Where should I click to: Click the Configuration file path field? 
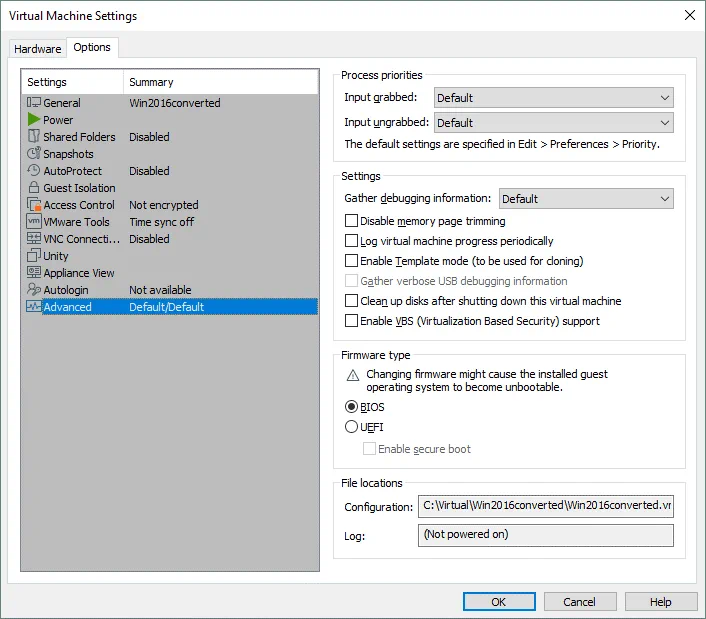click(545, 506)
